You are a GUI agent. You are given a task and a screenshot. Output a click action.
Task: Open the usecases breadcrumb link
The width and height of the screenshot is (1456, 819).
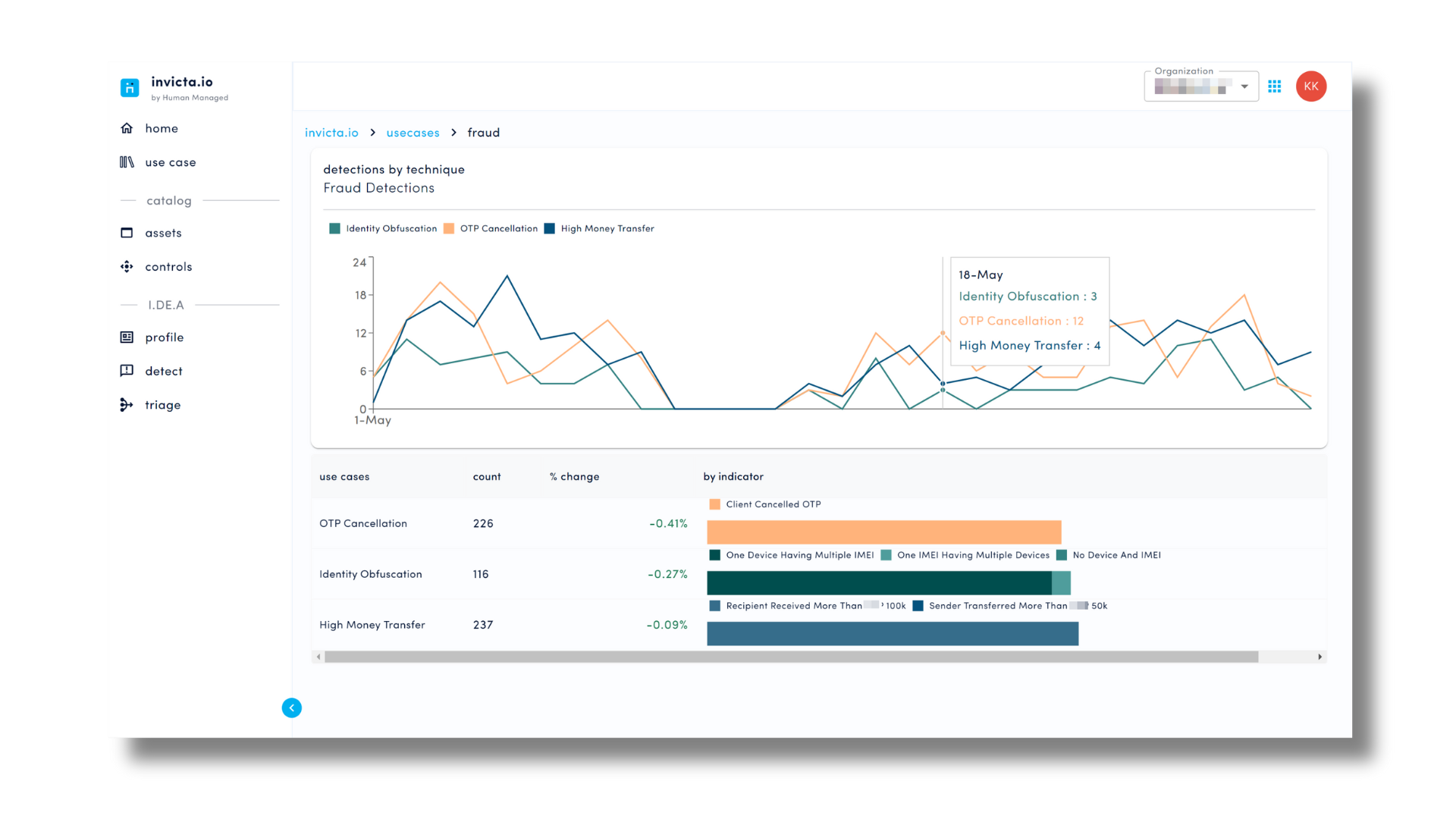coord(413,133)
